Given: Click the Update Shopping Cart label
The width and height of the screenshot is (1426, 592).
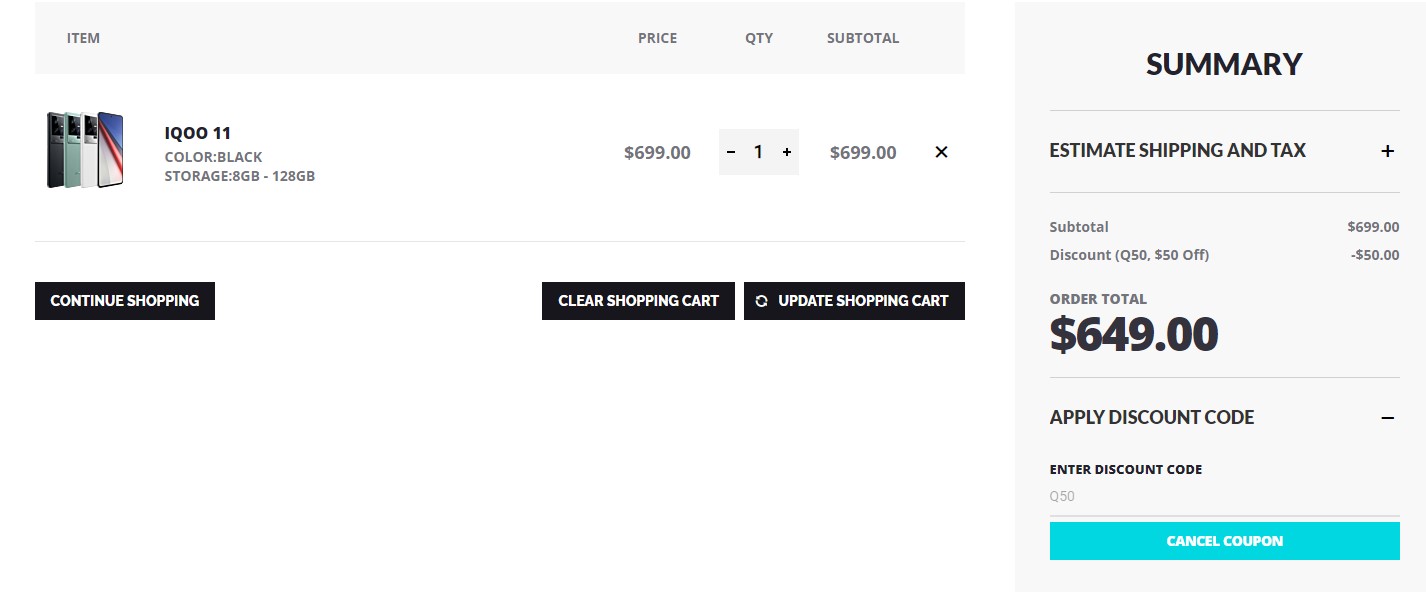Looking at the screenshot, I should [x=863, y=301].
